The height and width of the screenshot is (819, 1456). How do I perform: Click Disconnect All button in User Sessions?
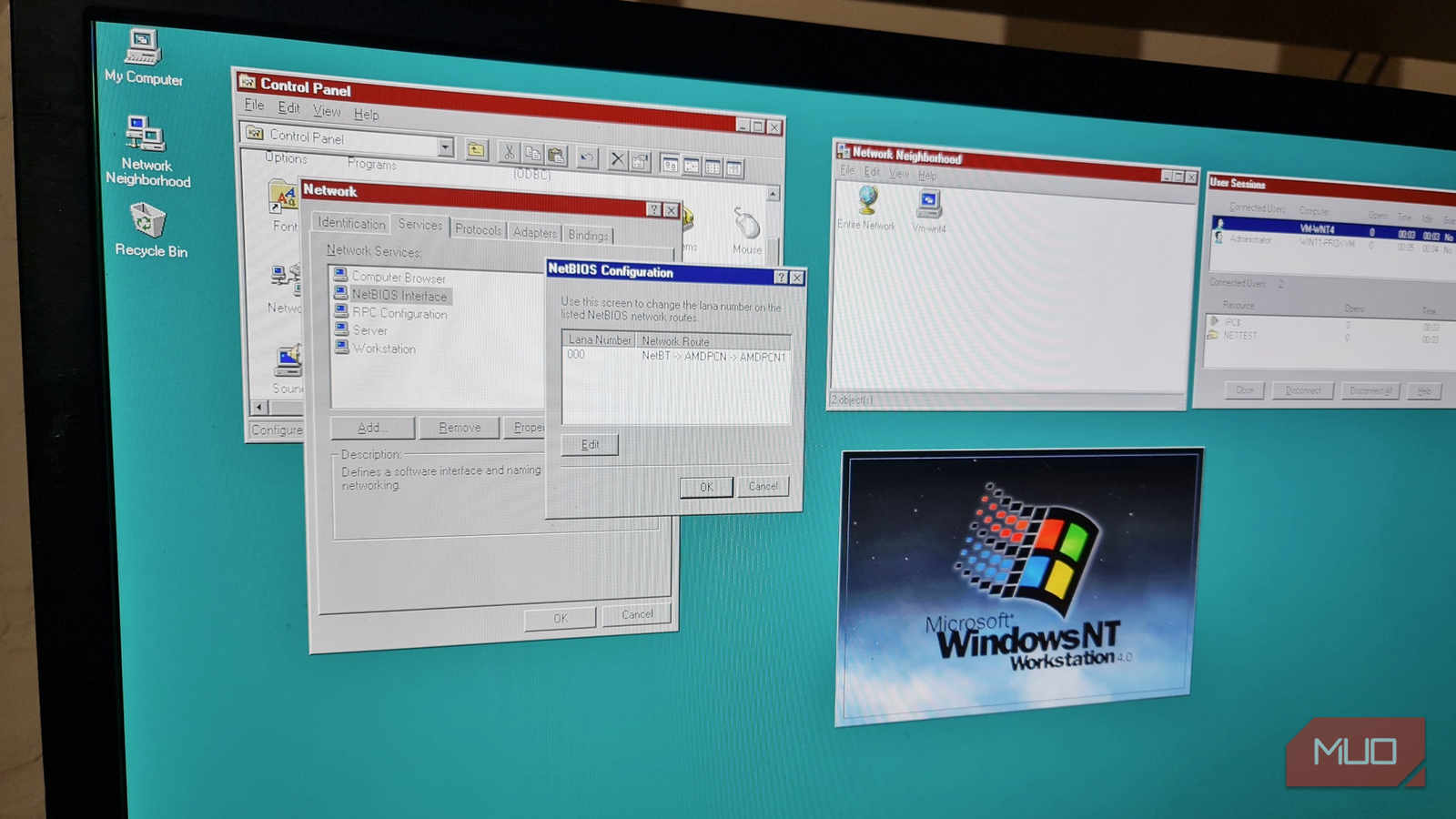coord(1370,390)
